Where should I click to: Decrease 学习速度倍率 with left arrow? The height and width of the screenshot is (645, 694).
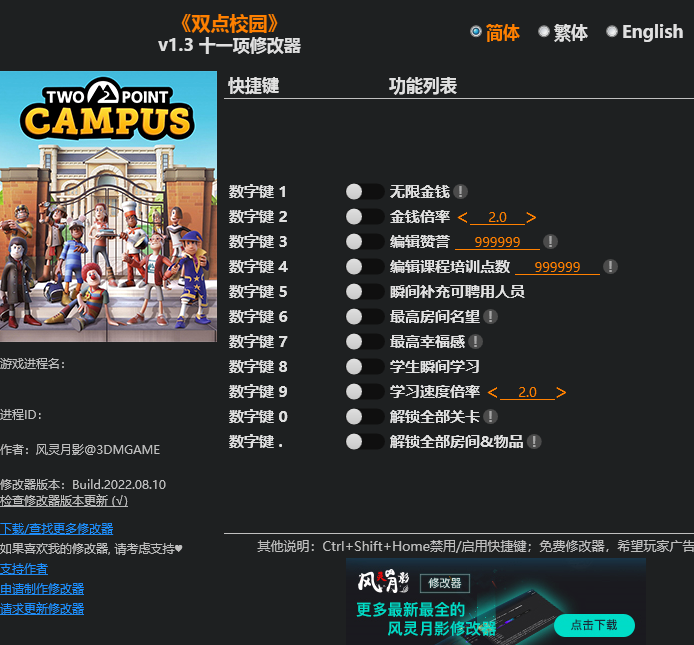[x=493, y=392]
